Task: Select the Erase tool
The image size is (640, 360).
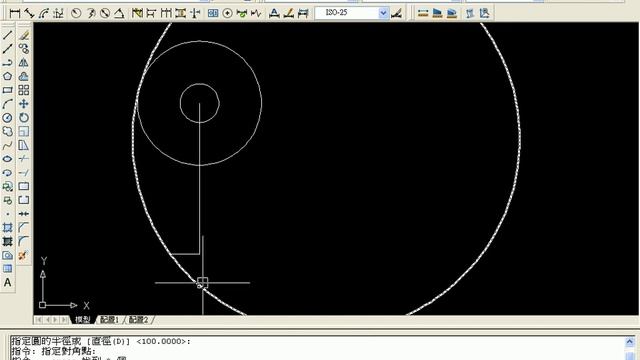Action: pyautogui.click(x=24, y=35)
